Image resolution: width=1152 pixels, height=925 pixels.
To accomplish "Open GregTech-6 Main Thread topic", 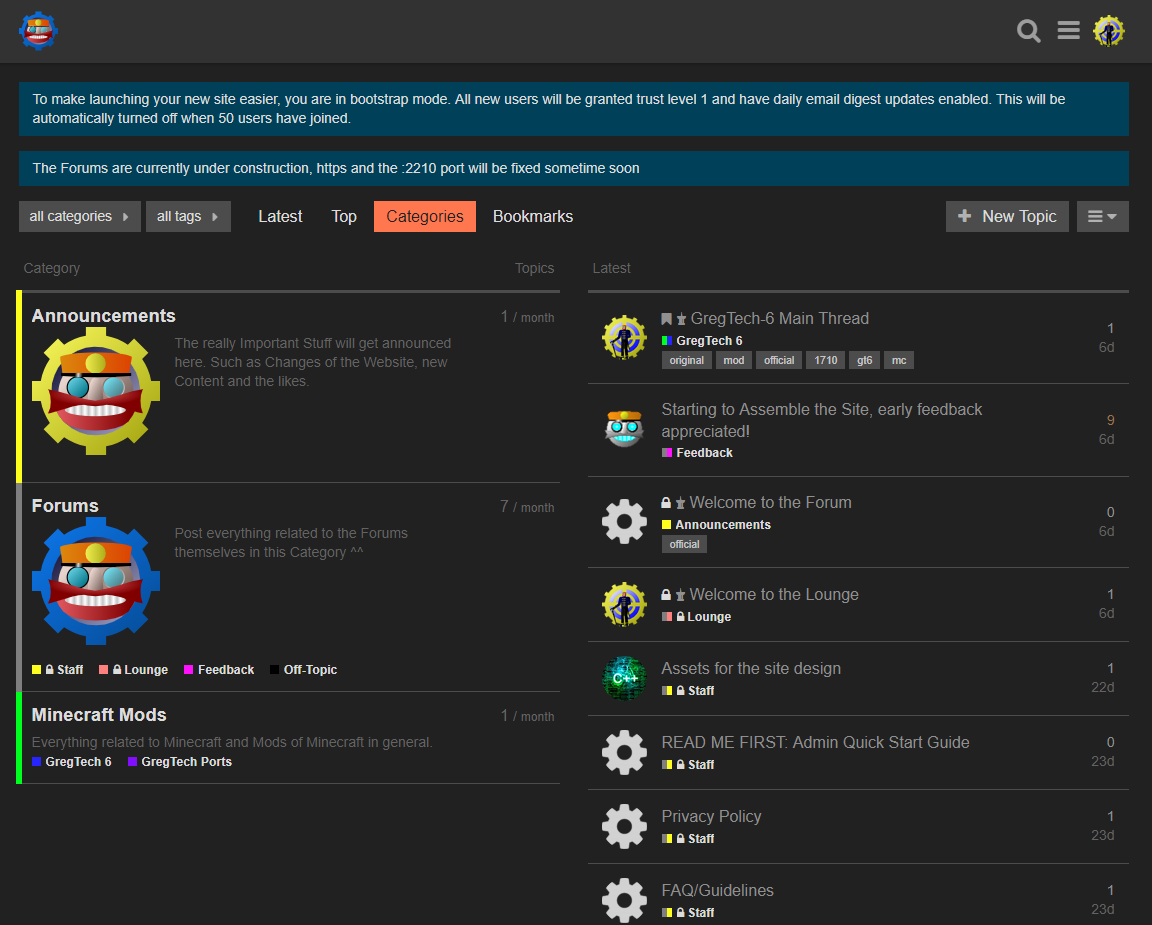I will 779,318.
